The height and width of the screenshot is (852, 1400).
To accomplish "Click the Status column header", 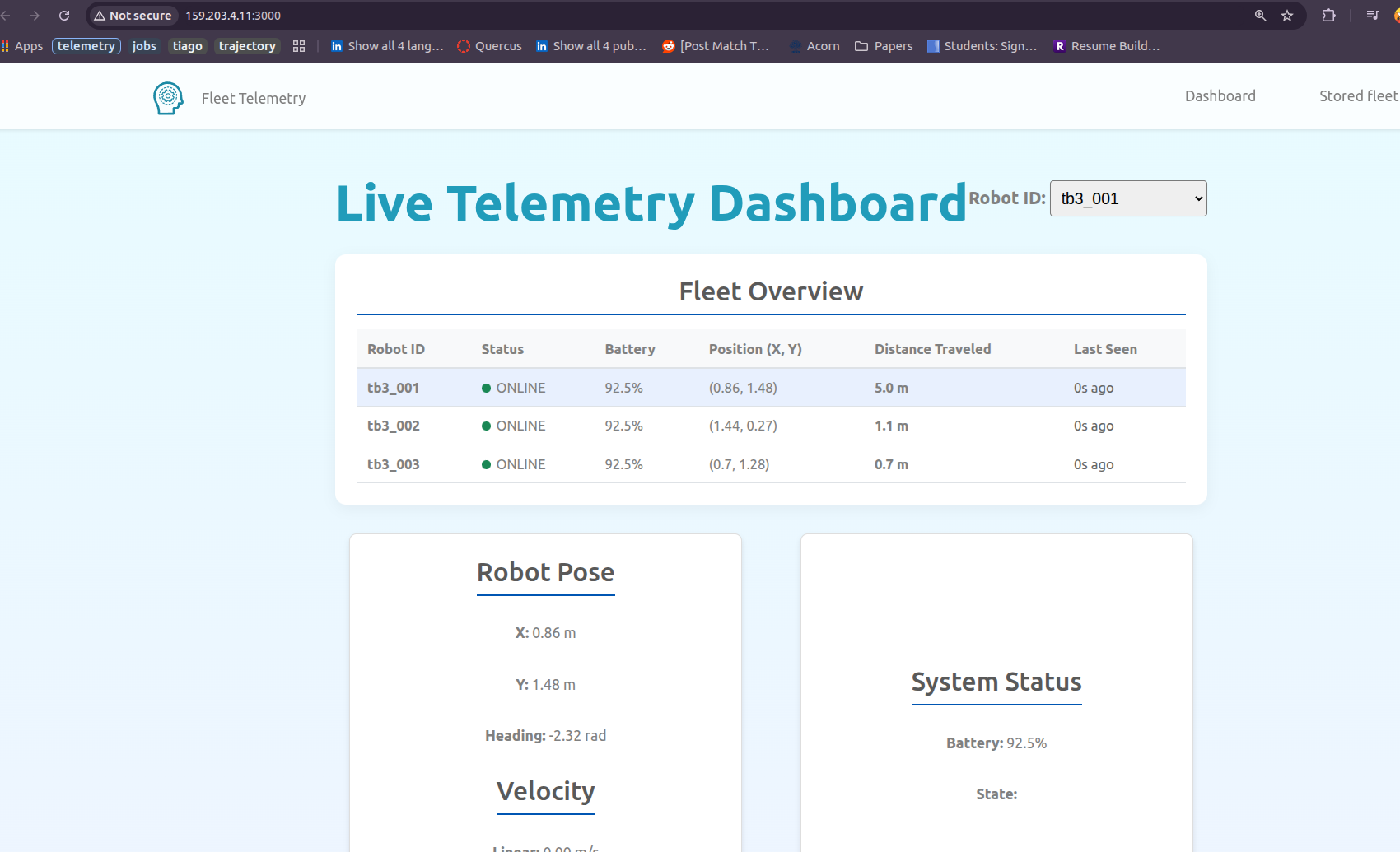I will pos(502,349).
